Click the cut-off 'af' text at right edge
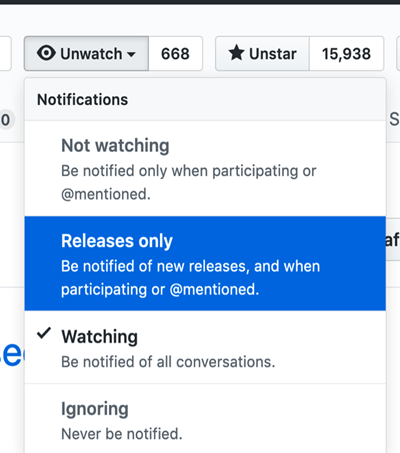This screenshot has height=453, width=400. (x=392, y=240)
